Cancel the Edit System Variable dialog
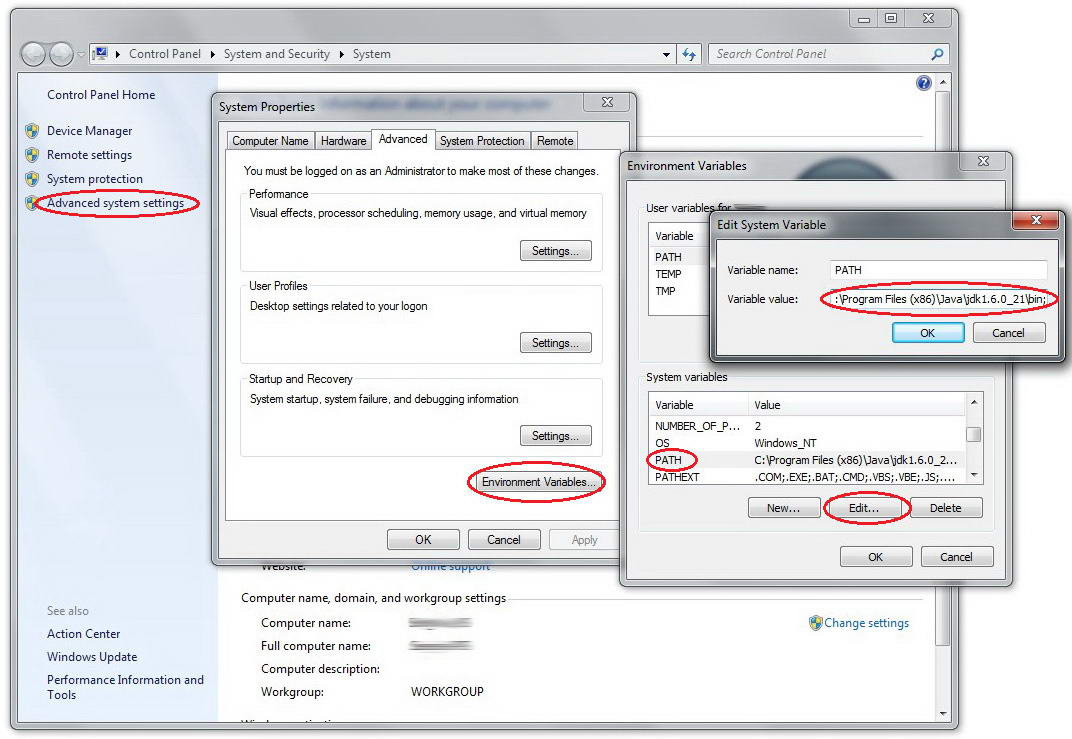The image size is (1072, 739). click(x=1008, y=333)
